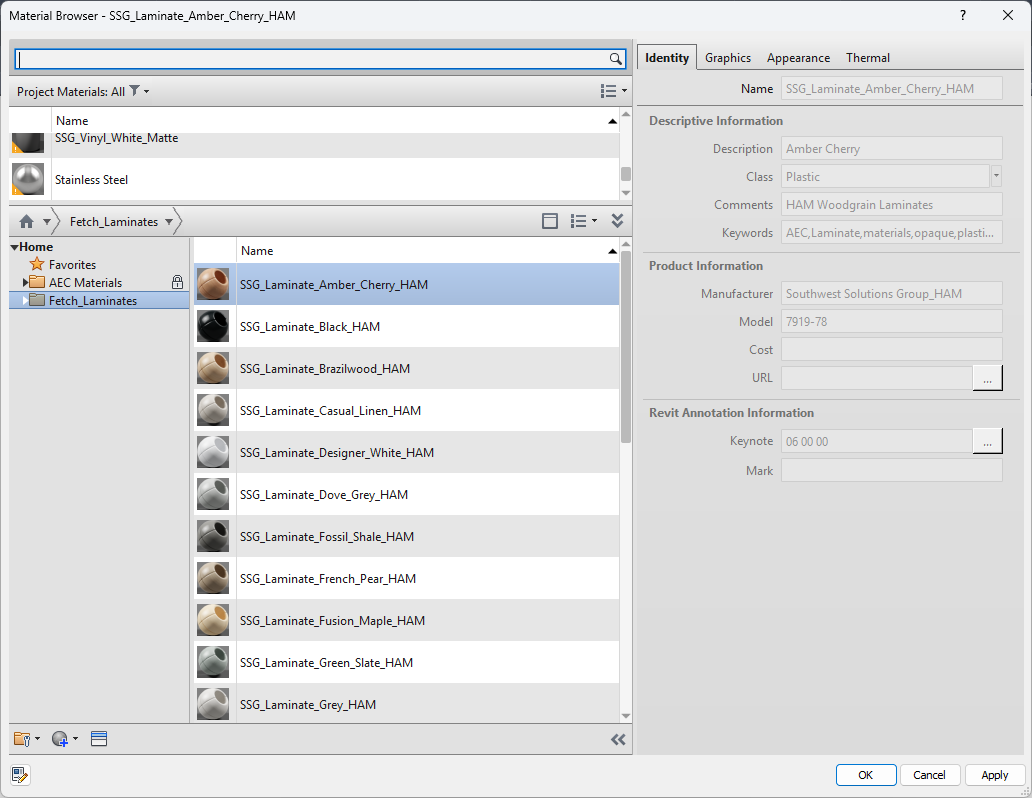
Task: Toggle the material editor icon at bottom left
Action: 20,775
